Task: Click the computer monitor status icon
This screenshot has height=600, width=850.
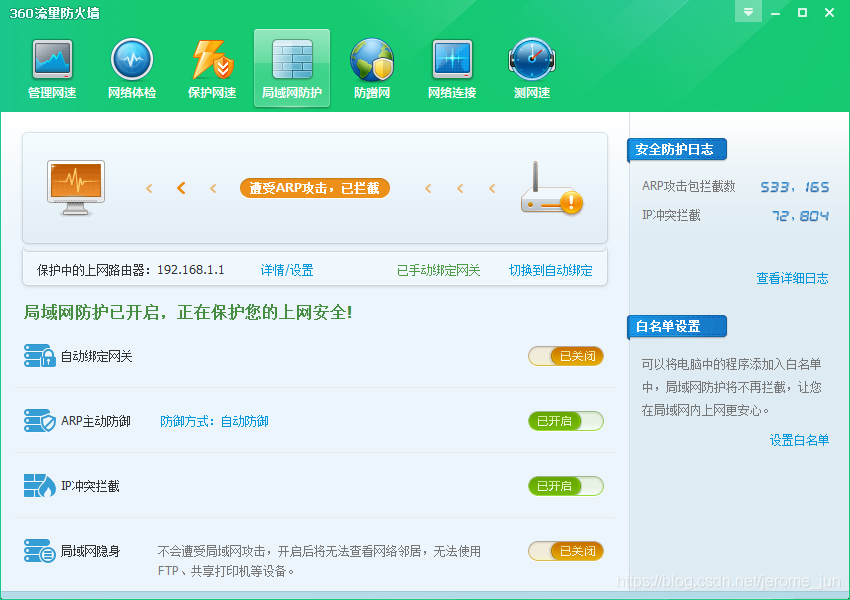Action: [x=76, y=188]
